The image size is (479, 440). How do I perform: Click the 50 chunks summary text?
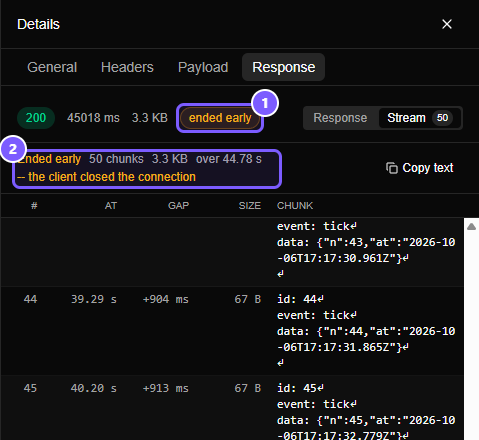pos(116,159)
